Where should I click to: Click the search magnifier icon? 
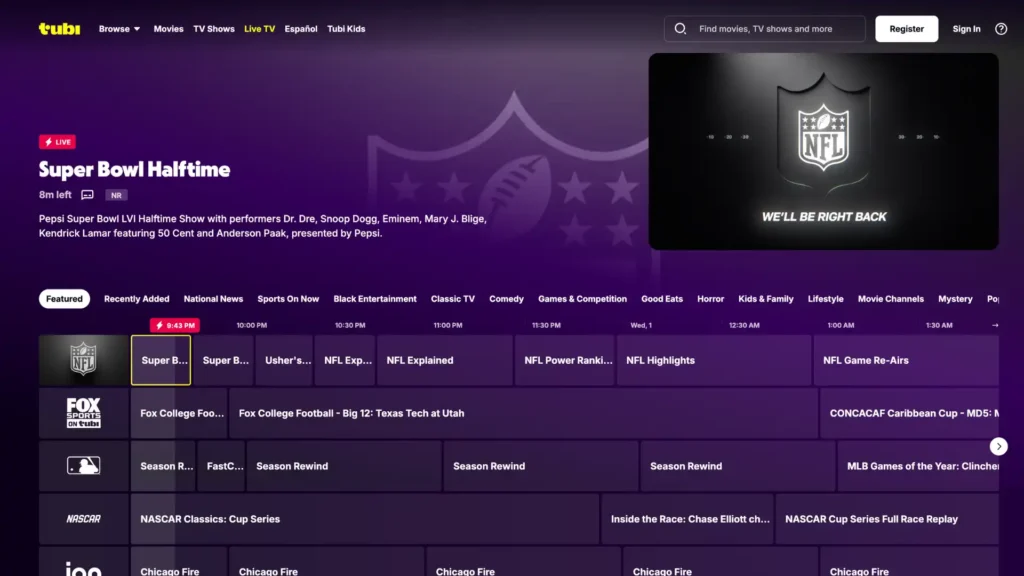(680, 29)
